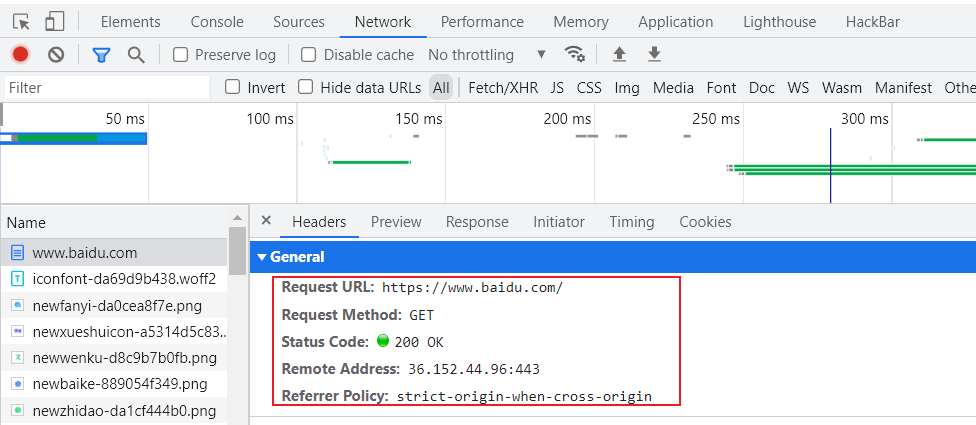The image size is (976, 425).
Task: Enable Hide data URLs checkbox
Action: click(306, 87)
